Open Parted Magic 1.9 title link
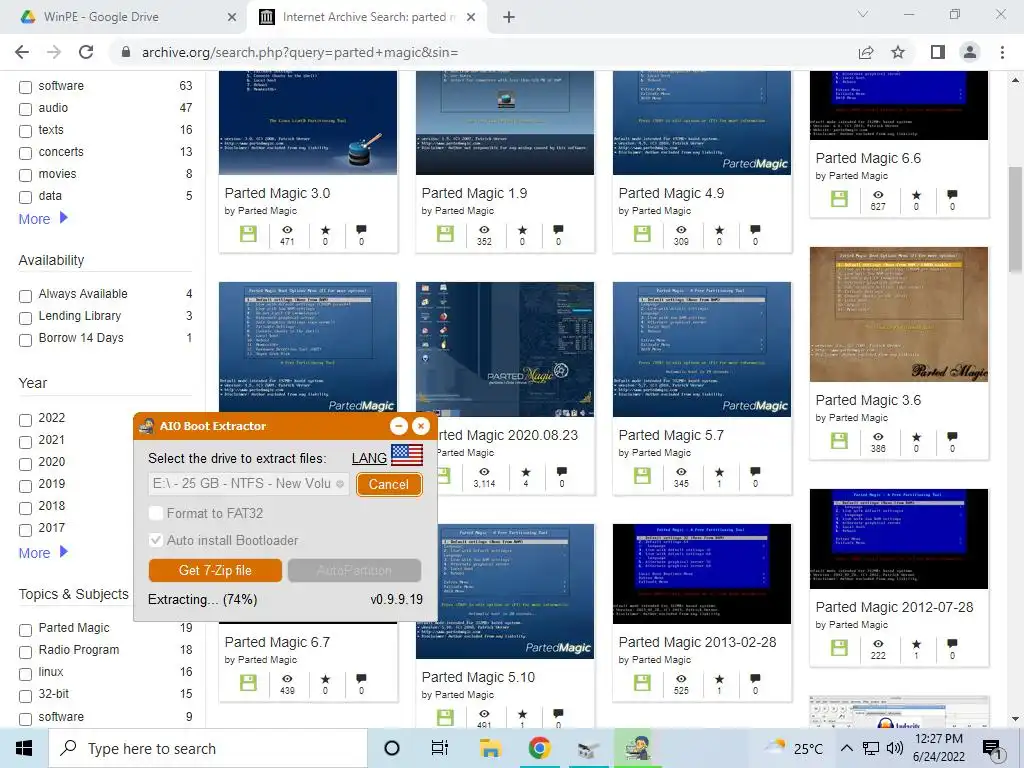The width and height of the screenshot is (1024, 768). tap(474, 193)
